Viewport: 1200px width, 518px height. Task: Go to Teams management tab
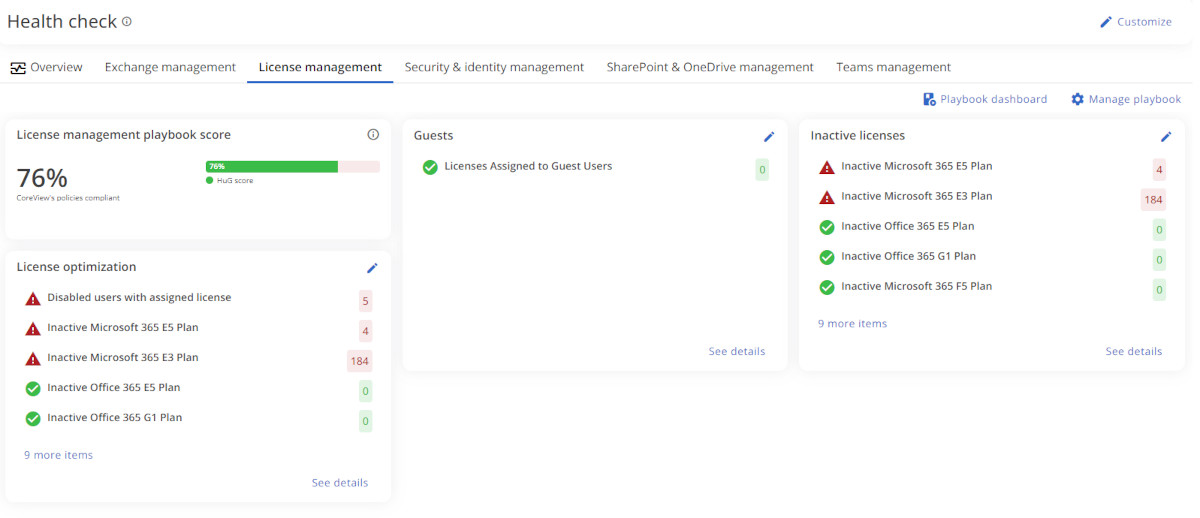pyautogui.click(x=893, y=67)
